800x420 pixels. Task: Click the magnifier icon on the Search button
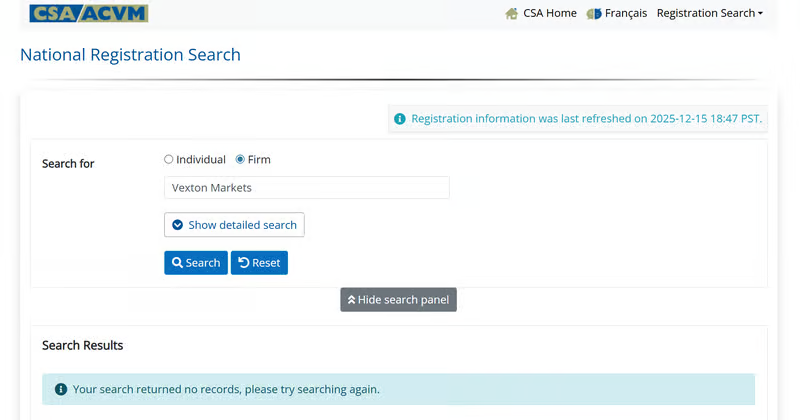(x=177, y=263)
